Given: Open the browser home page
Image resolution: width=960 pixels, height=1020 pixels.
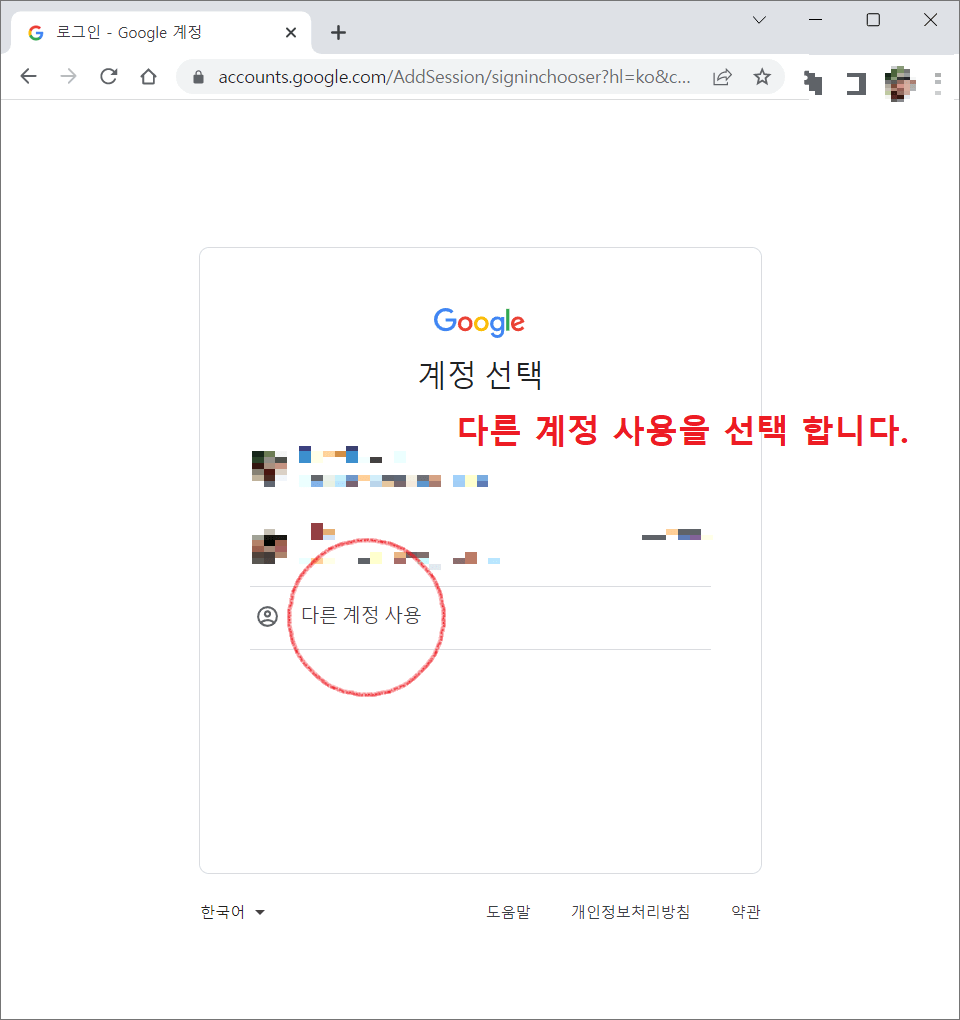Looking at the screenshot, I should pos(148,77).
